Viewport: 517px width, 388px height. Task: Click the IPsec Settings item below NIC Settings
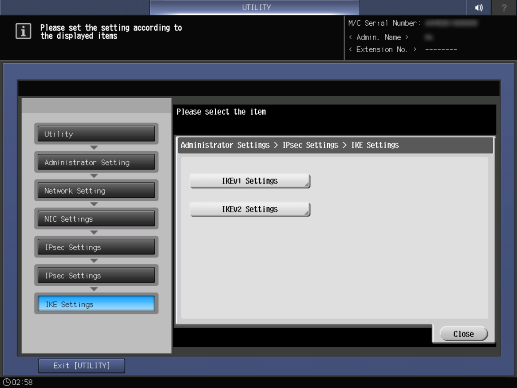point(96,247)
